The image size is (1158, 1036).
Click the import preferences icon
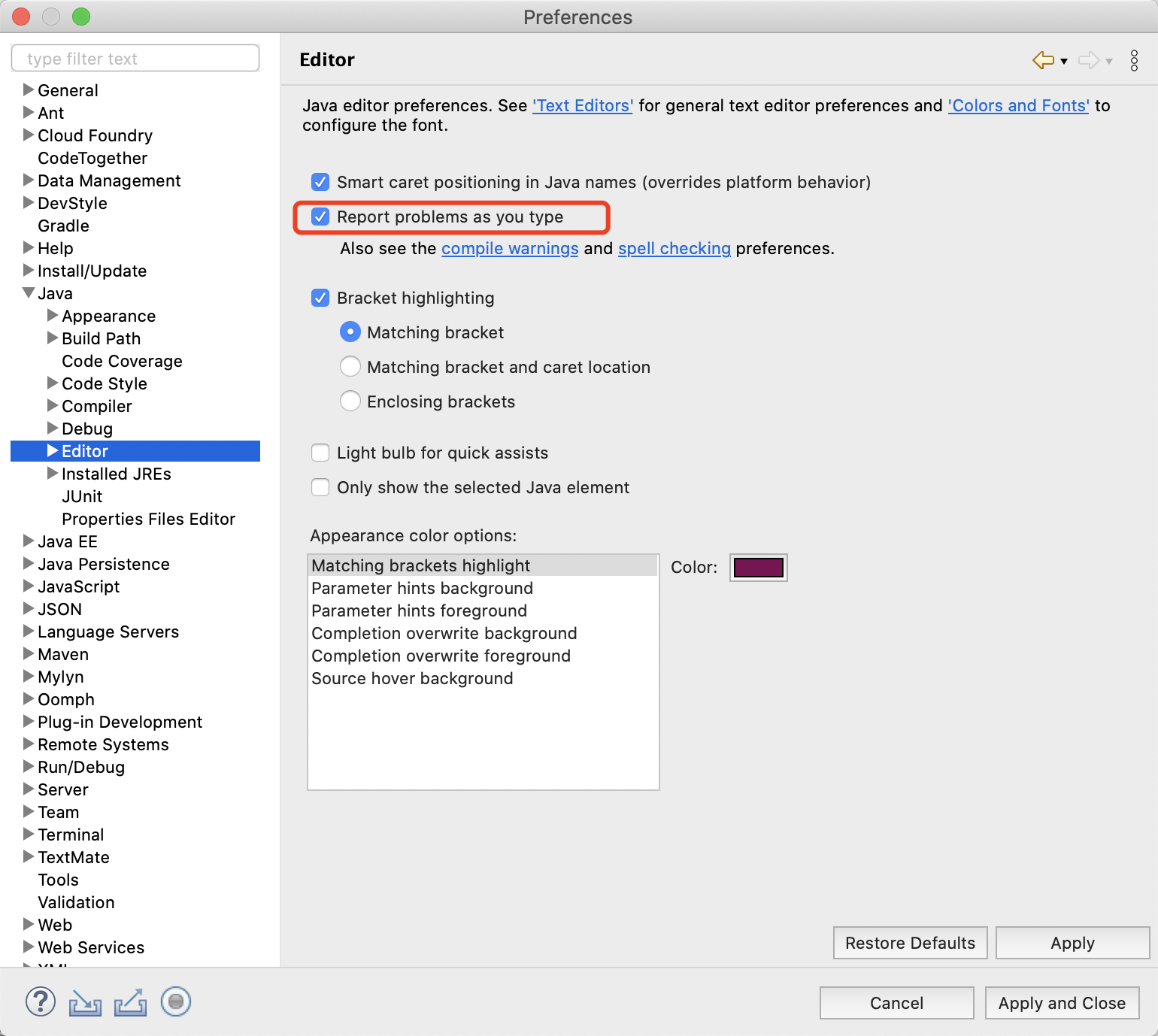(x=85, y=1002)
